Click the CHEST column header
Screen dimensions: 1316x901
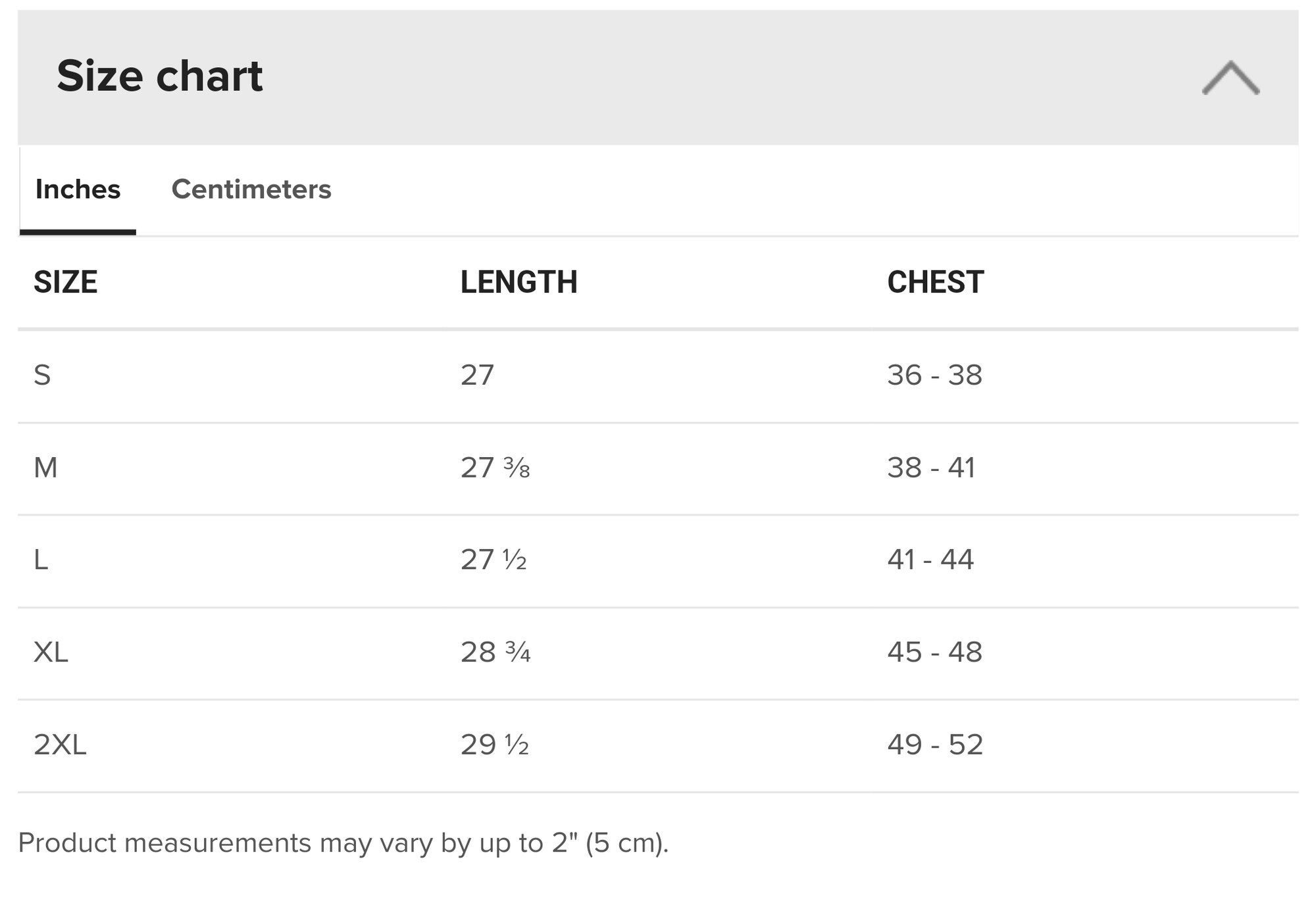click(935, 282)
